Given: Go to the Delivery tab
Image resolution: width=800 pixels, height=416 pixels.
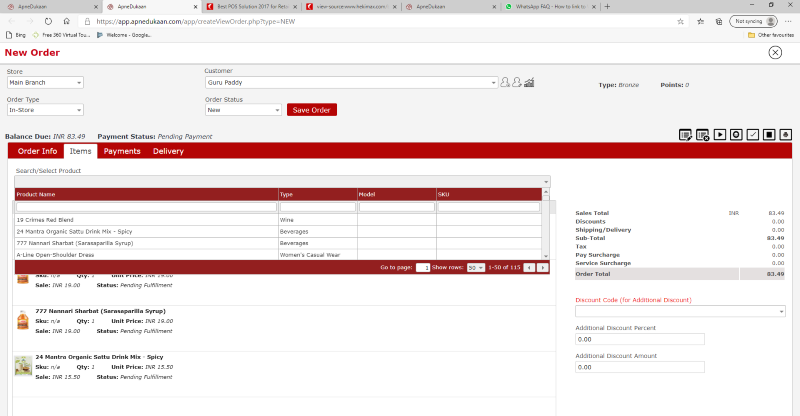Looking at the screenshot, I should pos(168,151).
